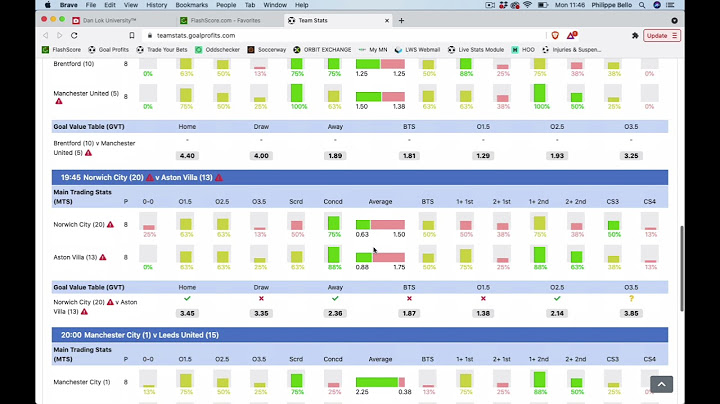Click Away green check in Norwich GVT

tap(335, 298)
